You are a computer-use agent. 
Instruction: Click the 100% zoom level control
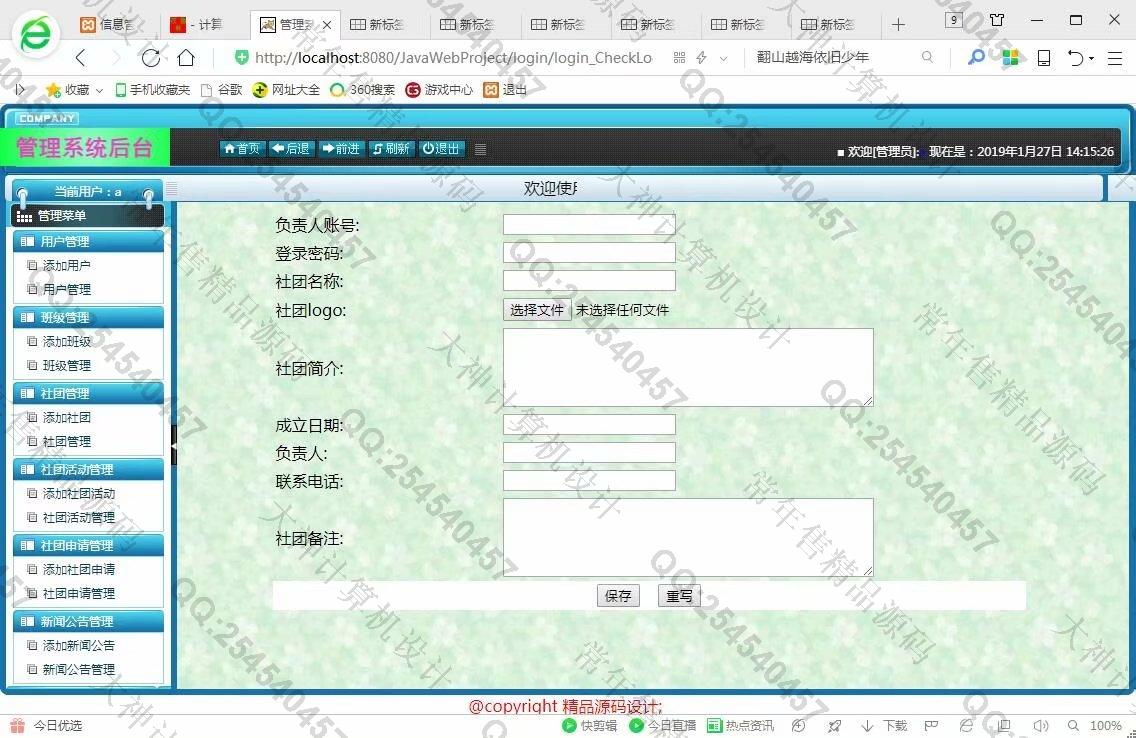[x=1105, y=726]
